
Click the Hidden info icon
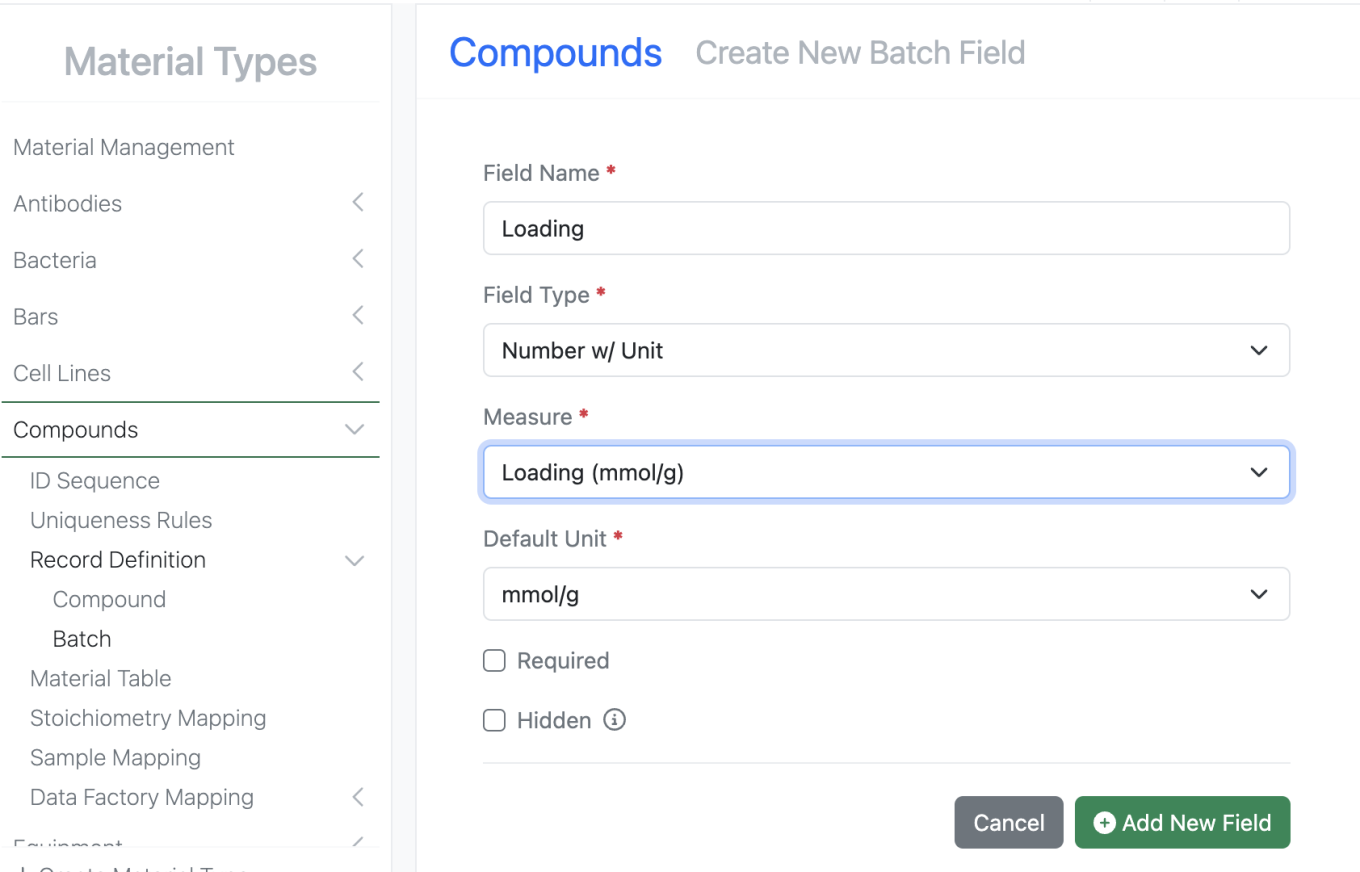click(615, 720)
